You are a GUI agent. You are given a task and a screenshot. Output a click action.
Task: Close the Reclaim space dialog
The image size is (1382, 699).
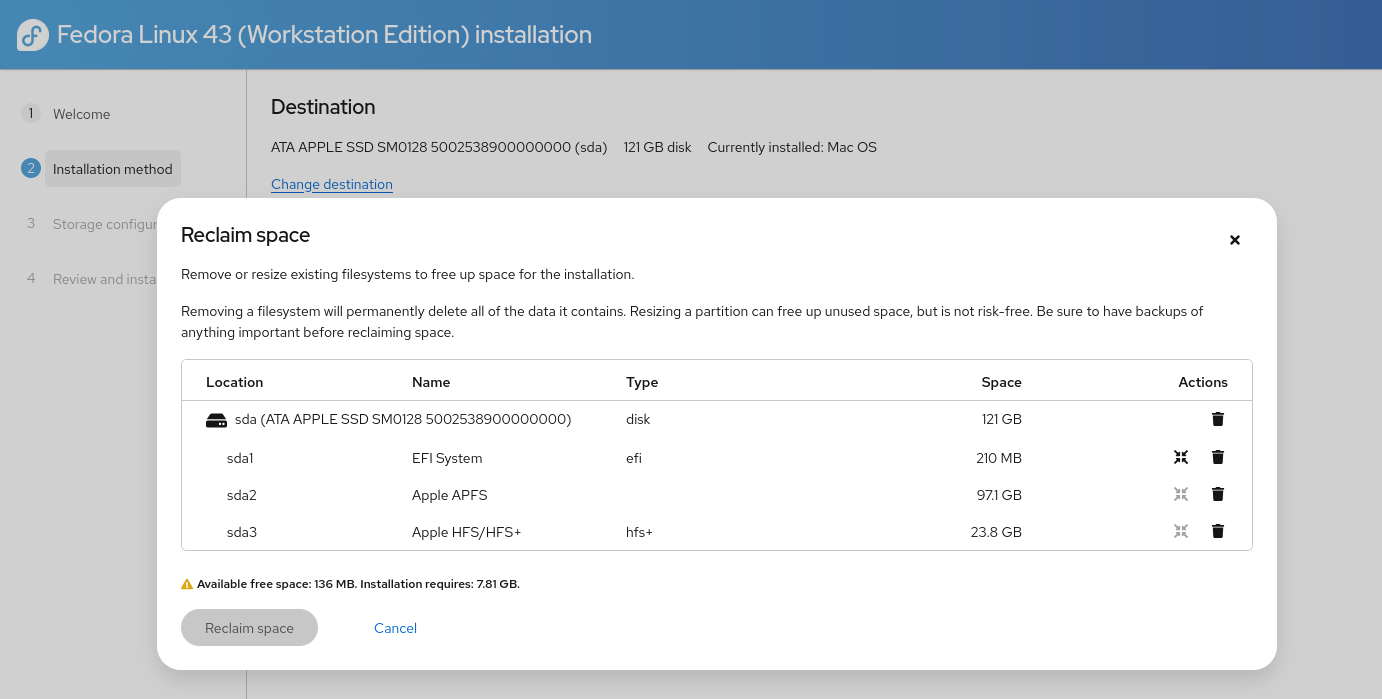[1235, 240]
